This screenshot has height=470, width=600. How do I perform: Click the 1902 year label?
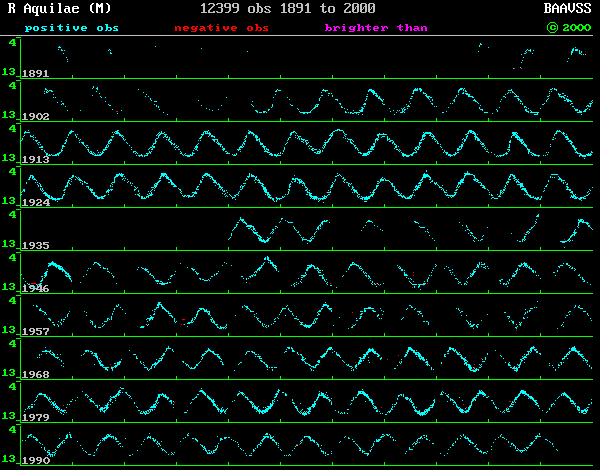(36, 117)
